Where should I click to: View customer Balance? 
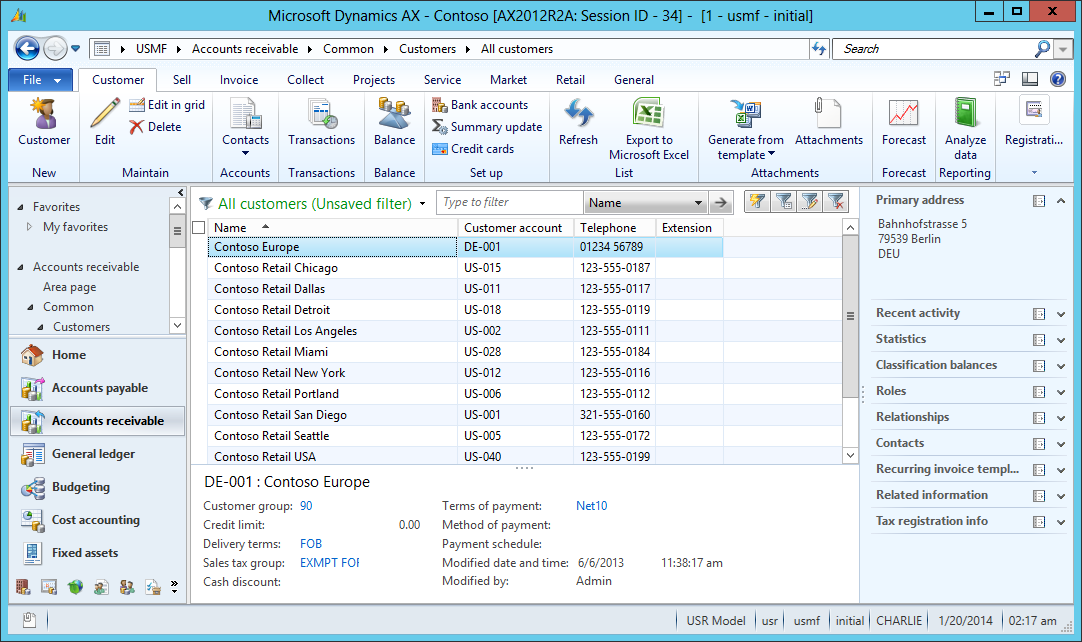(x=394, y=121)
